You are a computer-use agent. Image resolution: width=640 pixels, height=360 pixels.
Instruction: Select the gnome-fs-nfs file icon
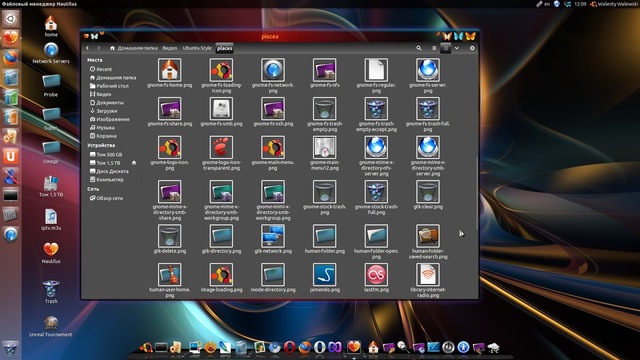(324, 70)
